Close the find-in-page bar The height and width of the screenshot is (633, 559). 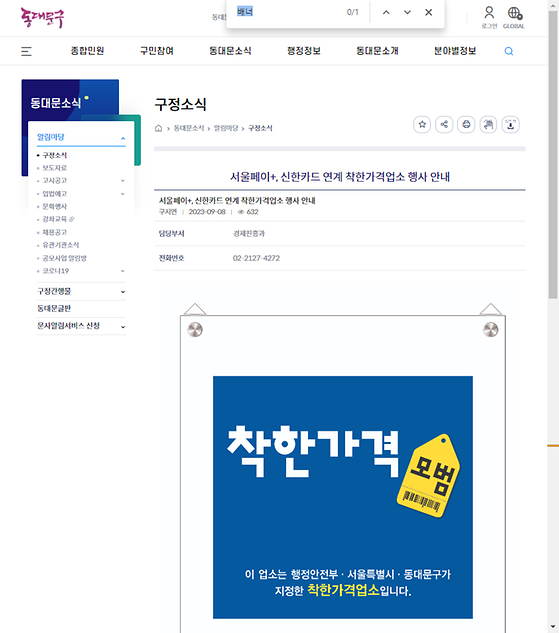(429, 12)
